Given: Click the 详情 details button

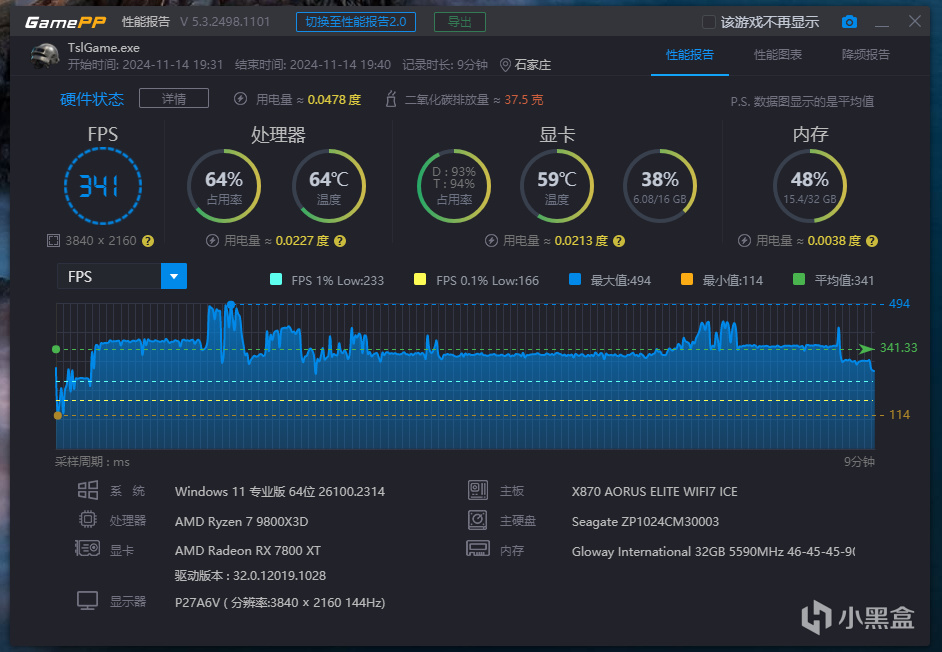Looking at the screenshot, I should pyautogui.click(x=174, y=99).
